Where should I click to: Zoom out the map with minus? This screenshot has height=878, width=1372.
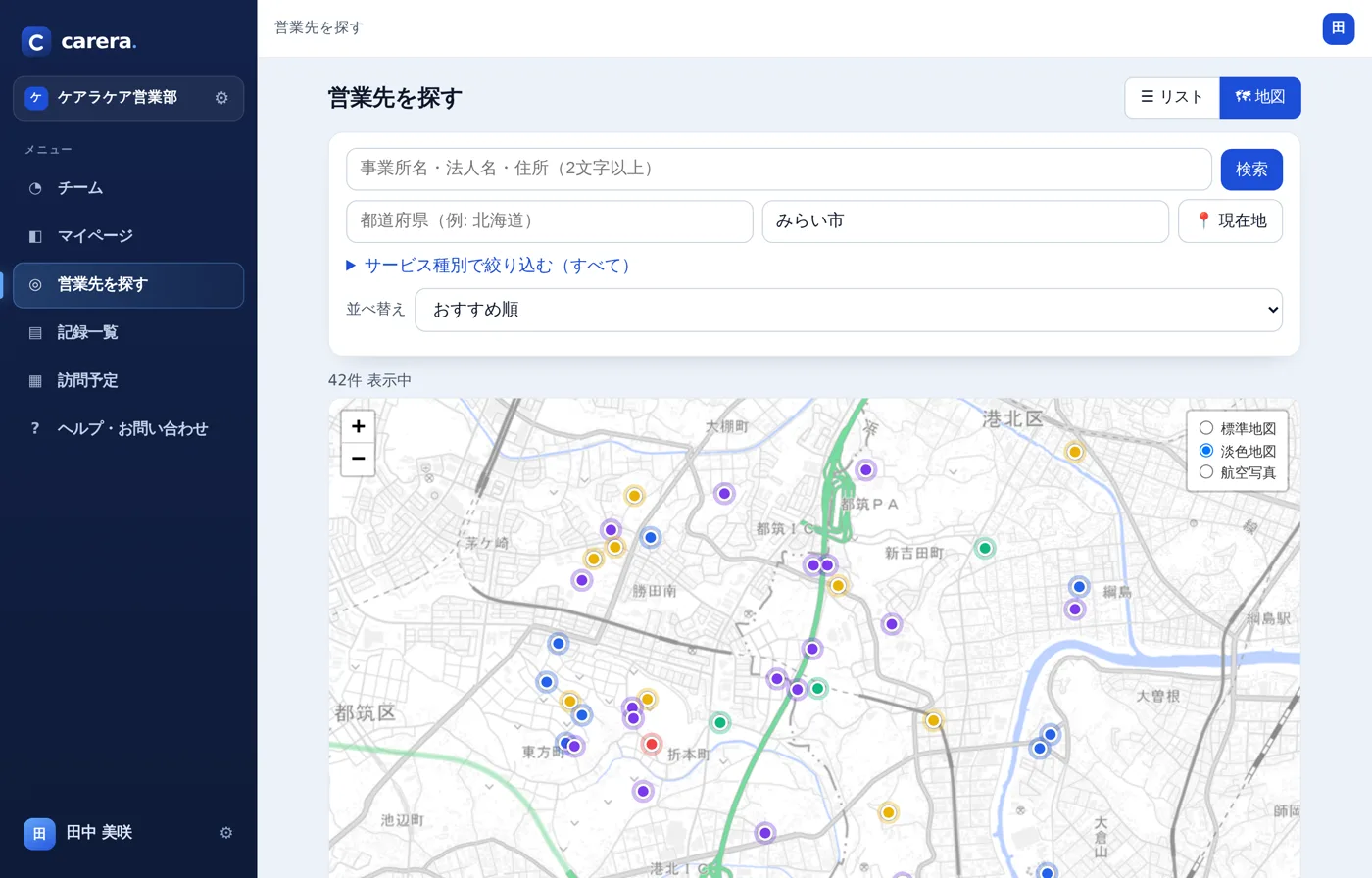click(358, 459)
